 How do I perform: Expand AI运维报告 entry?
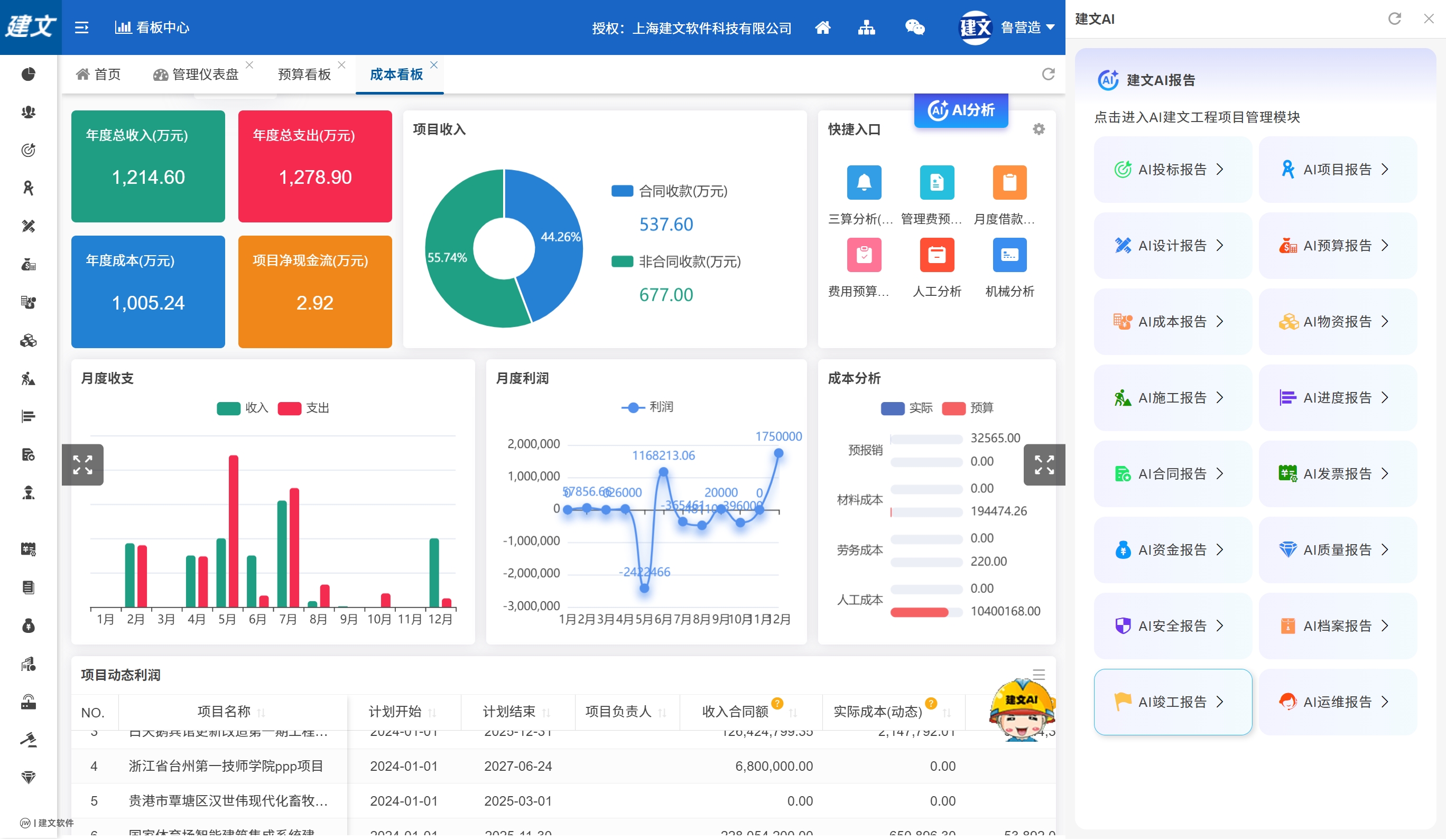click(1337, 702)
